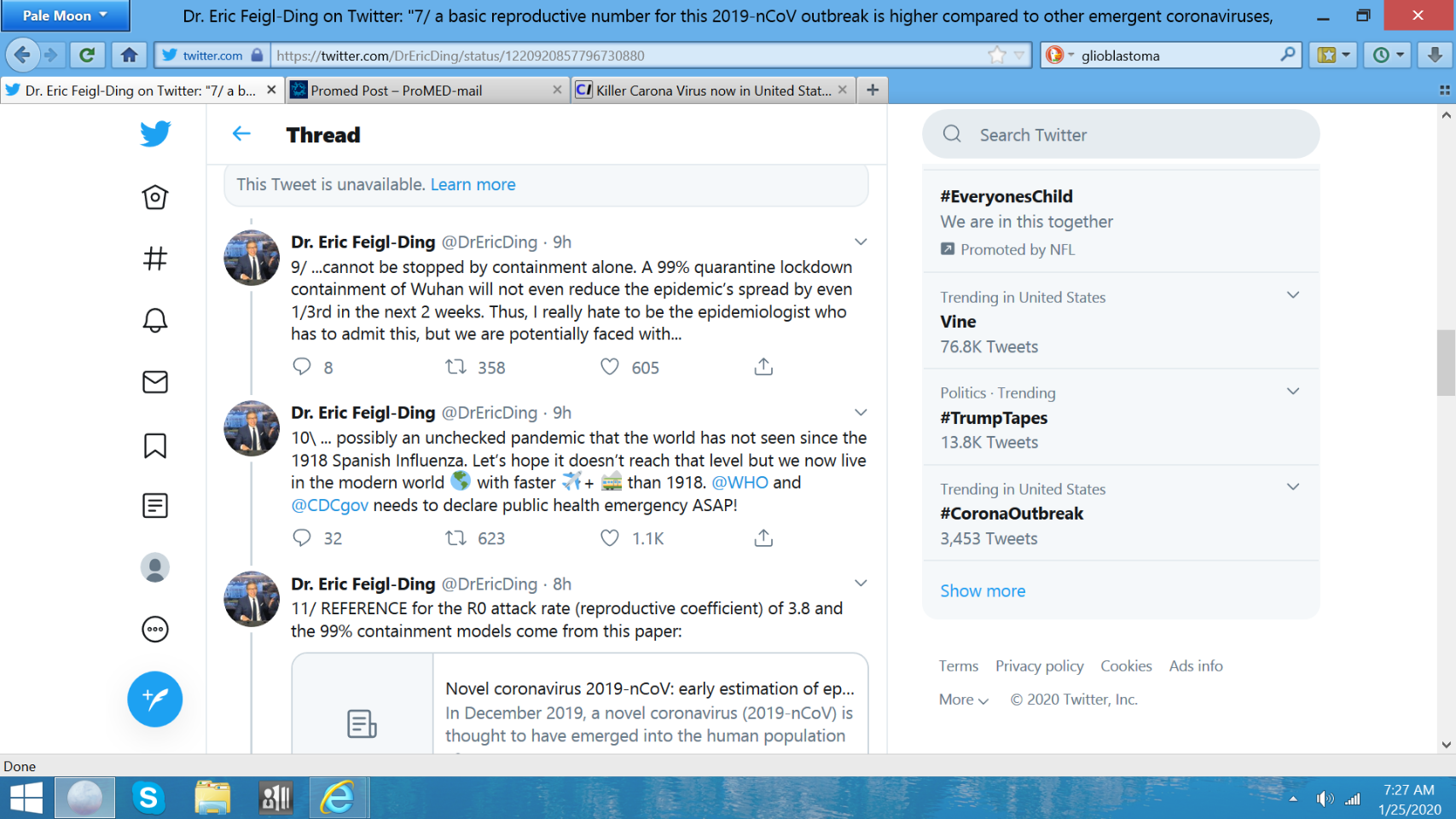The height and width of the screenshot is (819, 1456).
Task: Open Twitter Notifications bell icon
Action: pos(154,320)
